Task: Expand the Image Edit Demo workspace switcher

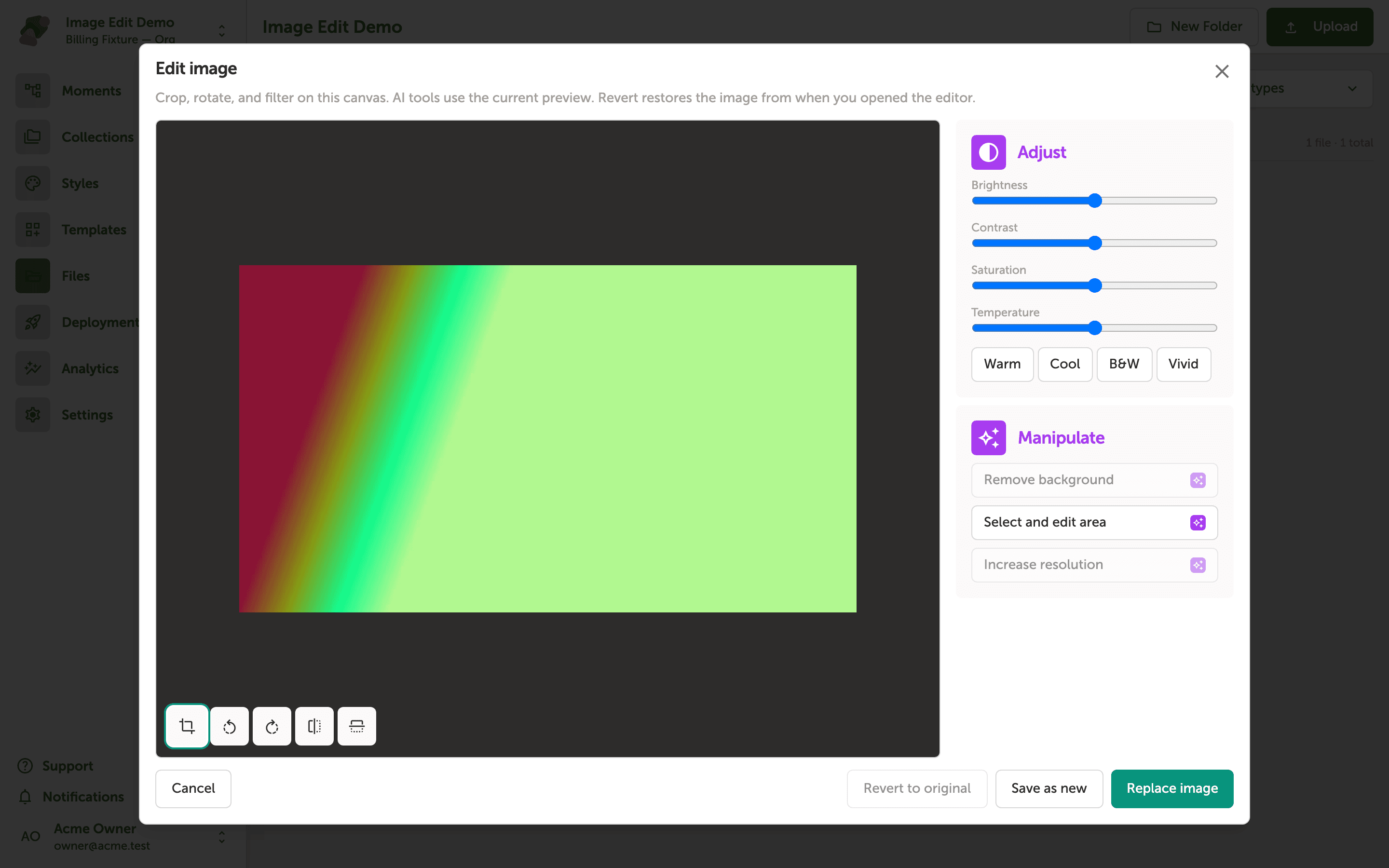Action: point(221,30)
